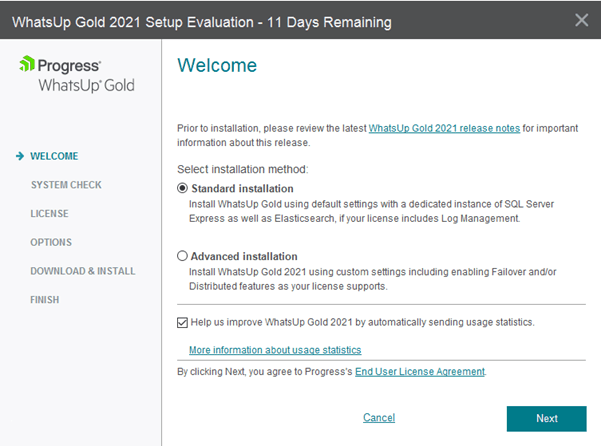Image resolution: width=601 pixels, height=446 pixels.
Task: Select the FINISH step
Action: [45, 300]
